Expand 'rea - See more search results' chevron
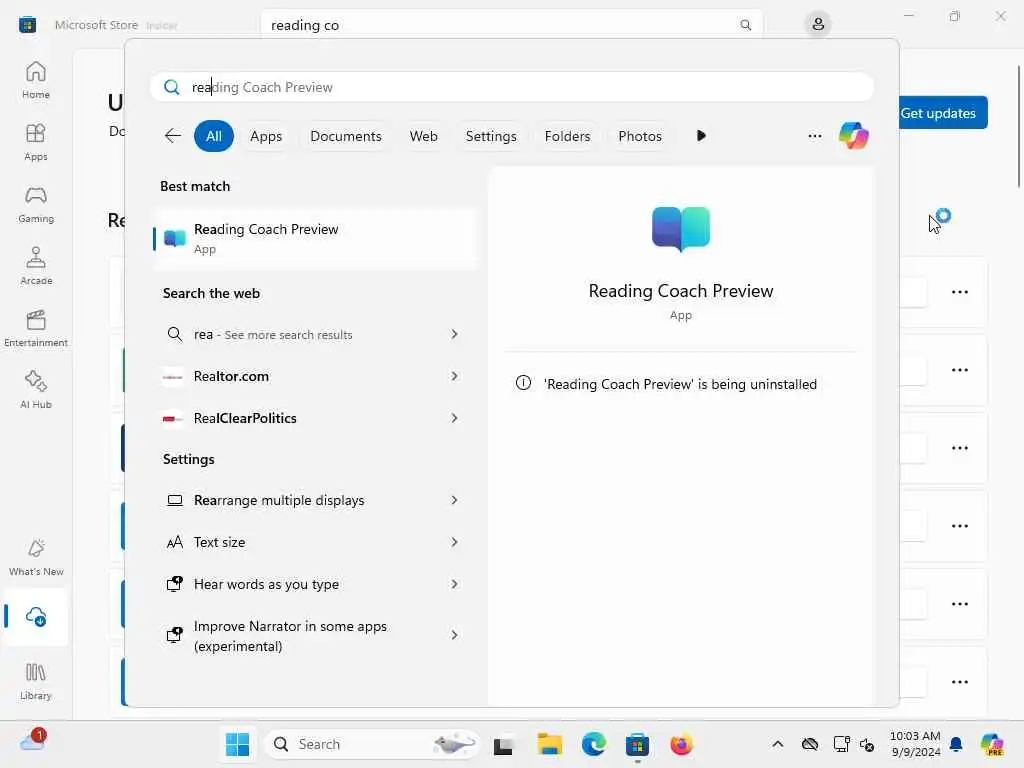Viewport: 1024px width, 768px height. [454, 334]
